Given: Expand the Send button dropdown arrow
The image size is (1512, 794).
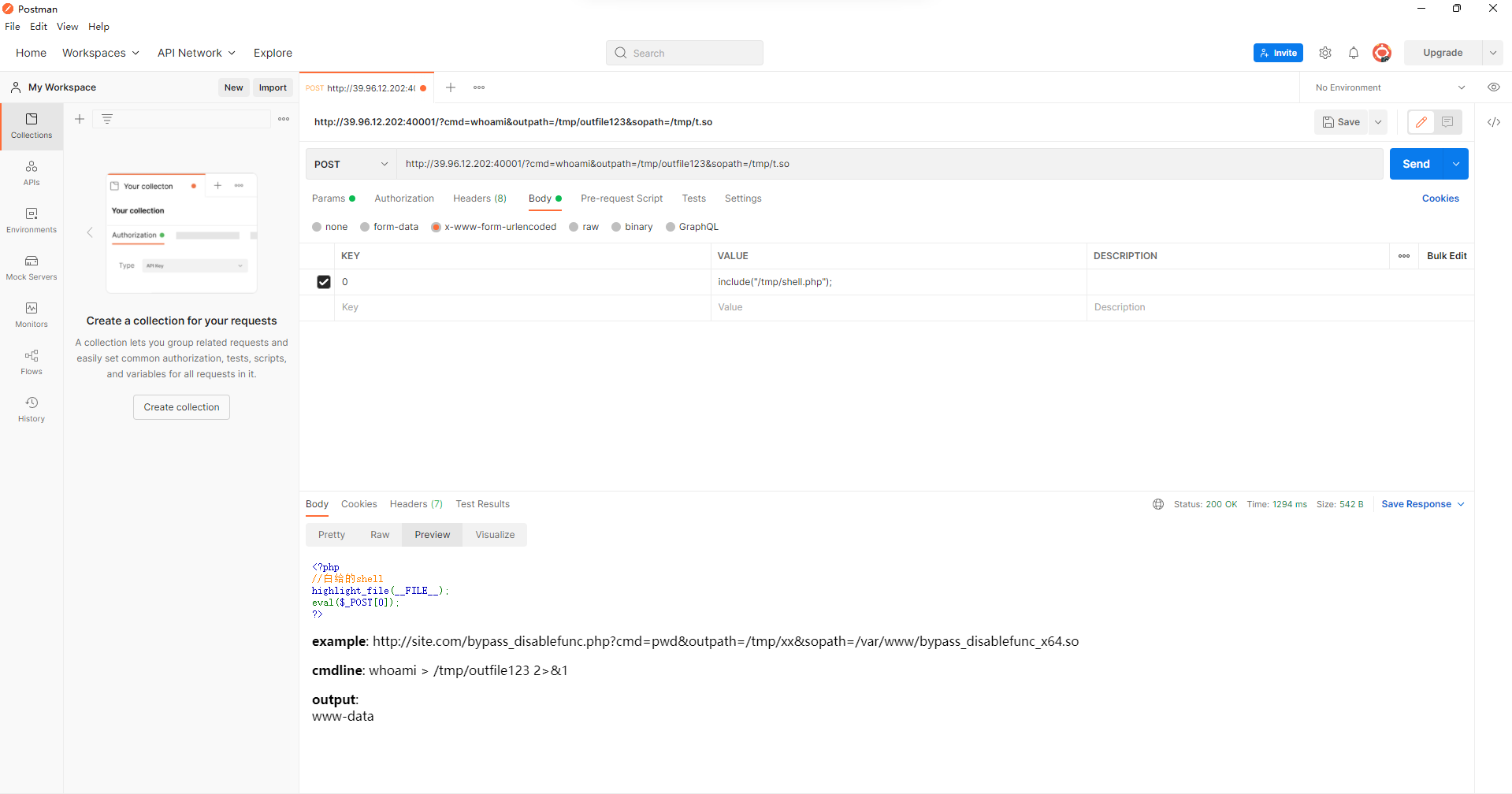Looking at the screenshot, I should tap(1456, 164).
